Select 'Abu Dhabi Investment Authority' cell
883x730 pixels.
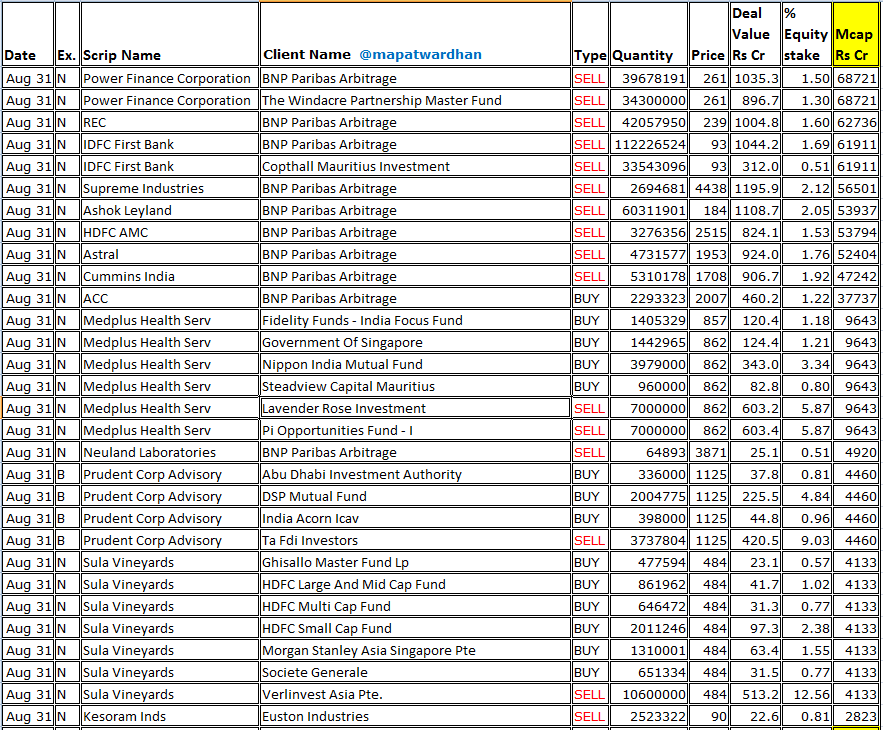(x=415, y=474)
